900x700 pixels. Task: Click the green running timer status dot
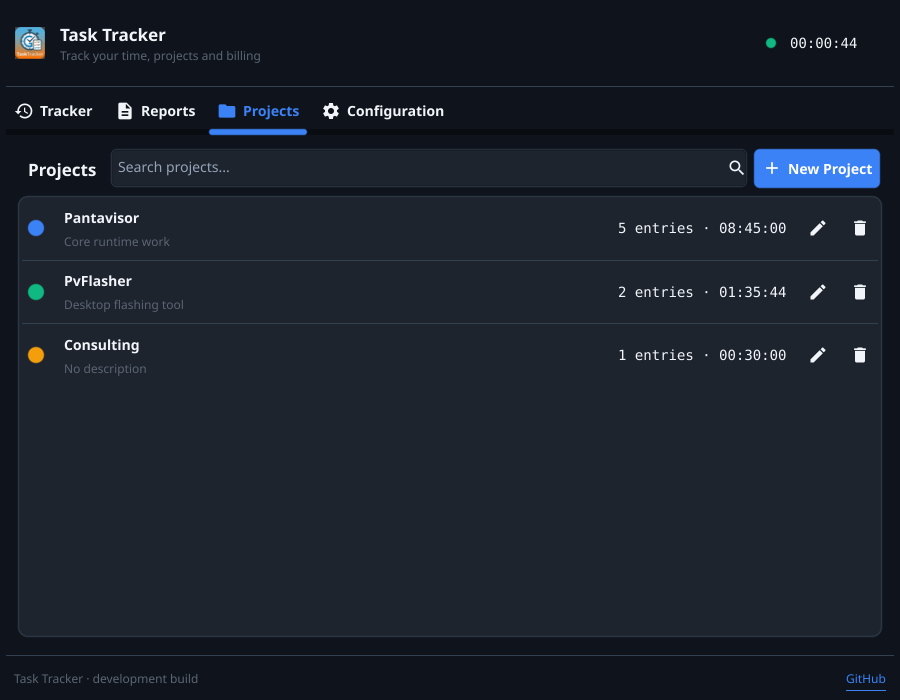(771, 43)
